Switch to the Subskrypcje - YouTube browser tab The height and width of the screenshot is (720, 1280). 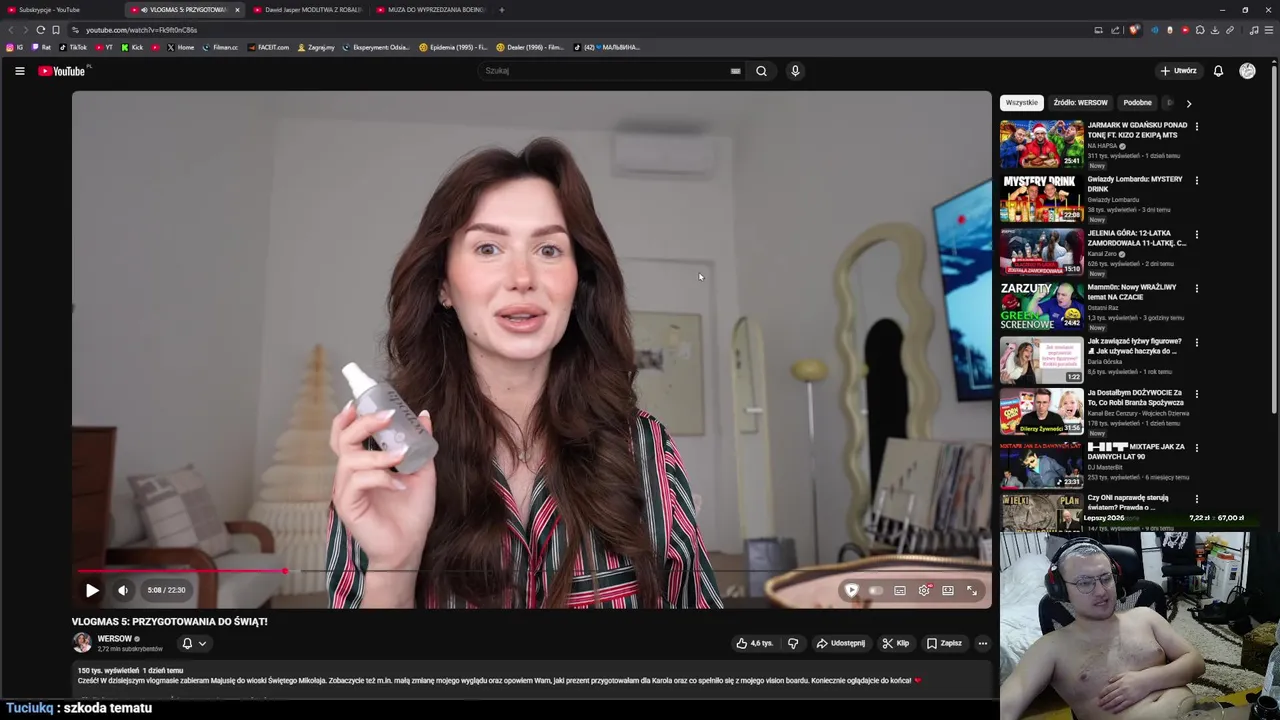coord(62,10)
